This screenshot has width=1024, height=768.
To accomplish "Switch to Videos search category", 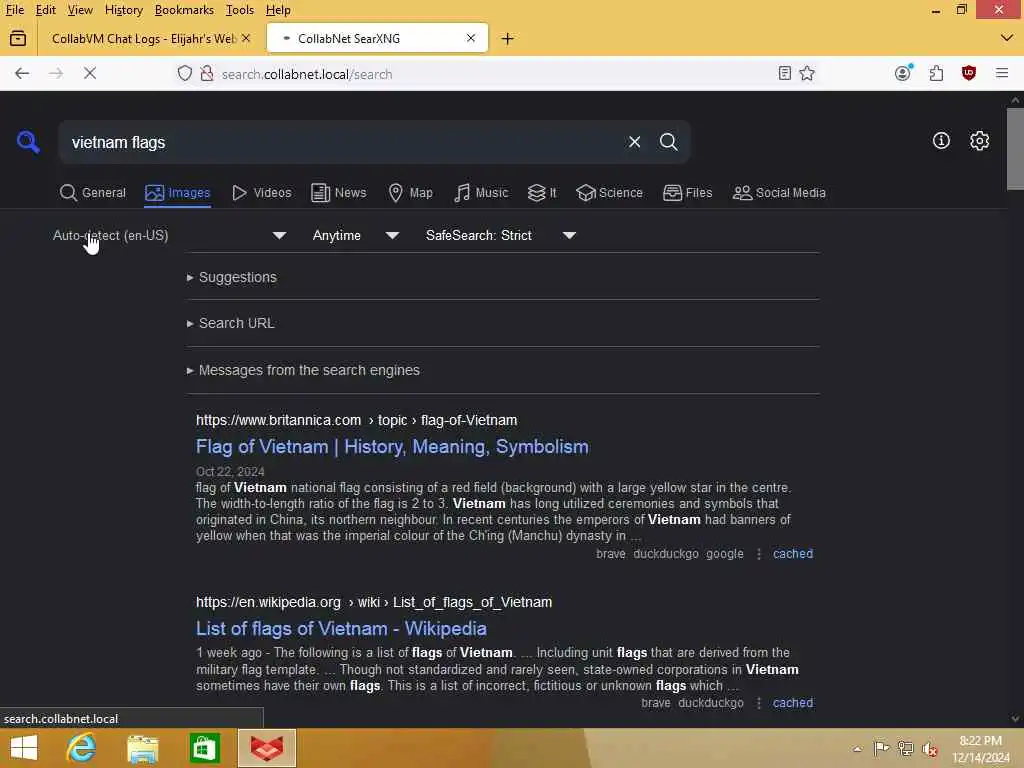I will point(261,193).
